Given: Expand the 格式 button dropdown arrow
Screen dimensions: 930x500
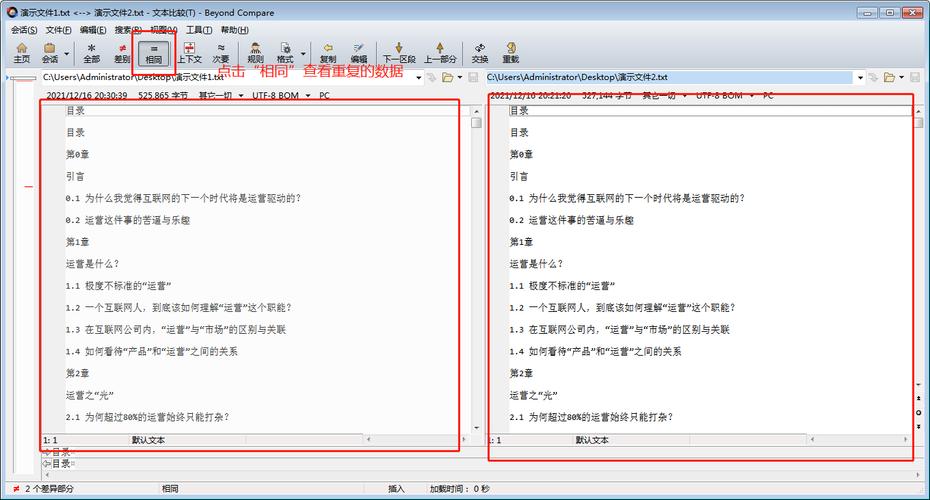Looking at the screenshot, I should (x=303, y=53).
